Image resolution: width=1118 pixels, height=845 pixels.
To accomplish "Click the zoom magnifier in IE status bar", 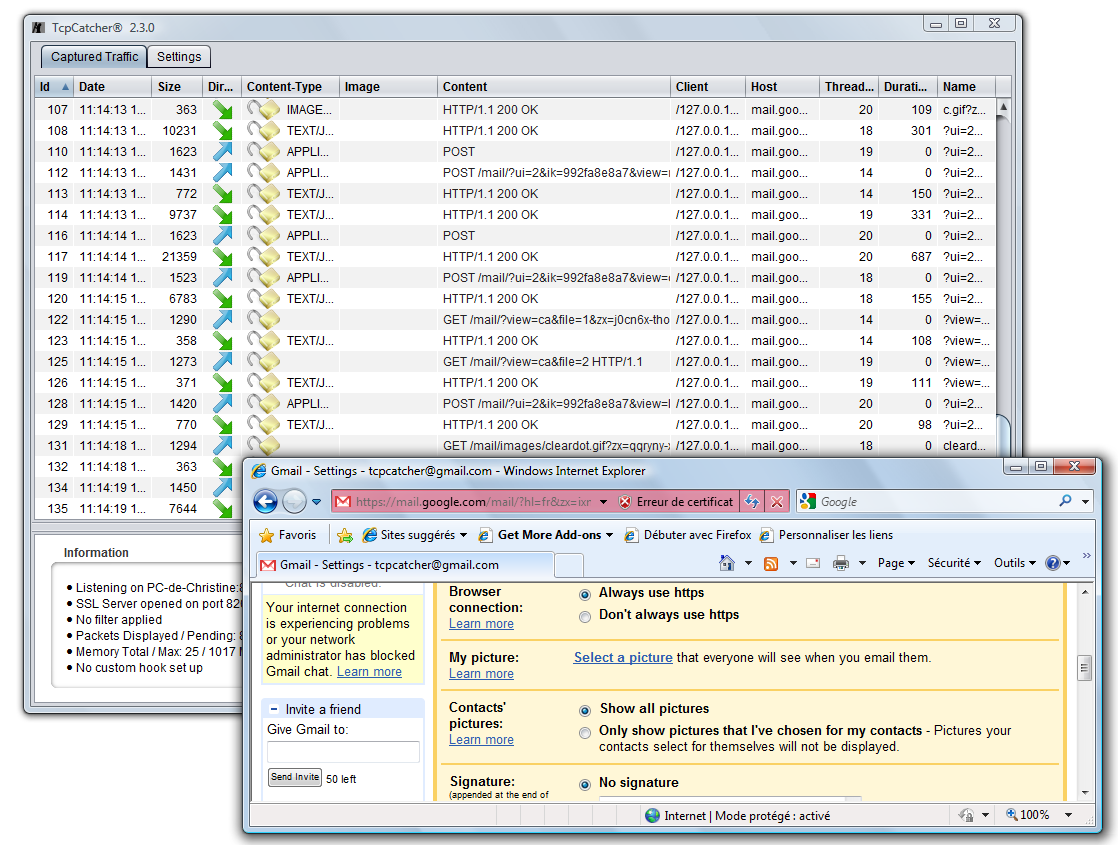I will 1012,814.
